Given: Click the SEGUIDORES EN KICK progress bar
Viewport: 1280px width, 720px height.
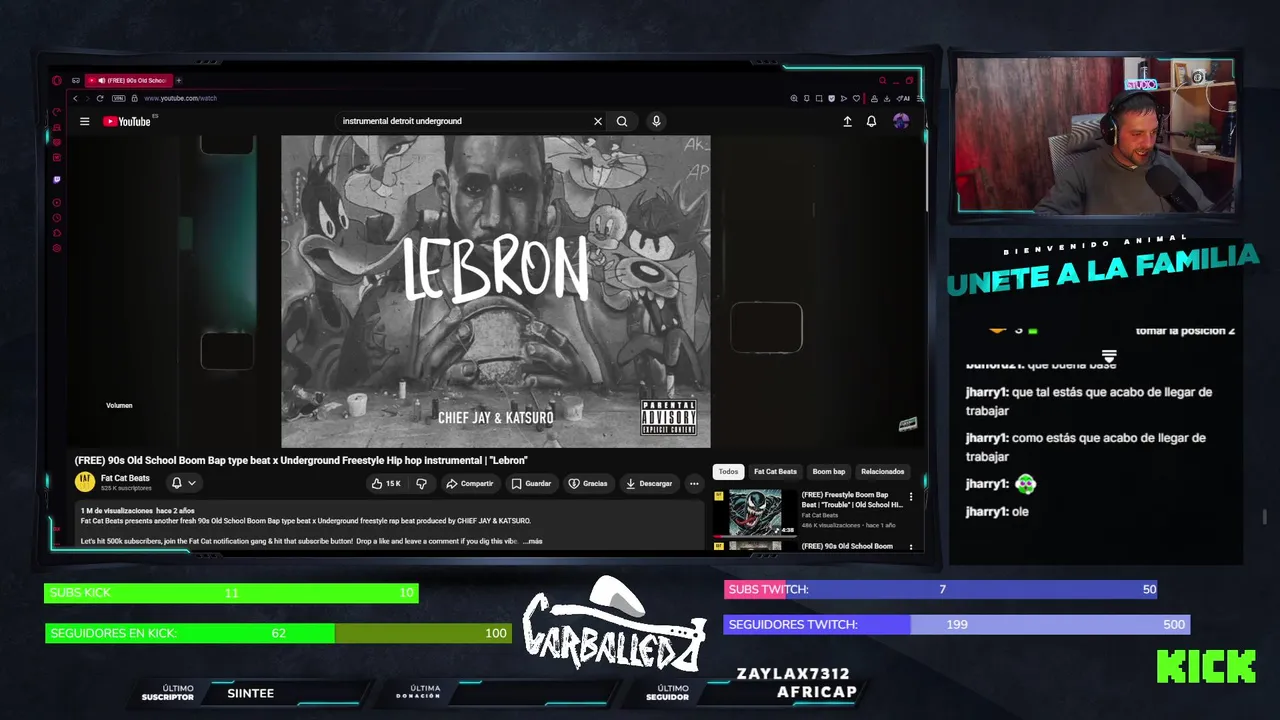Looking at the screenshot, I should tap(278, 633).
